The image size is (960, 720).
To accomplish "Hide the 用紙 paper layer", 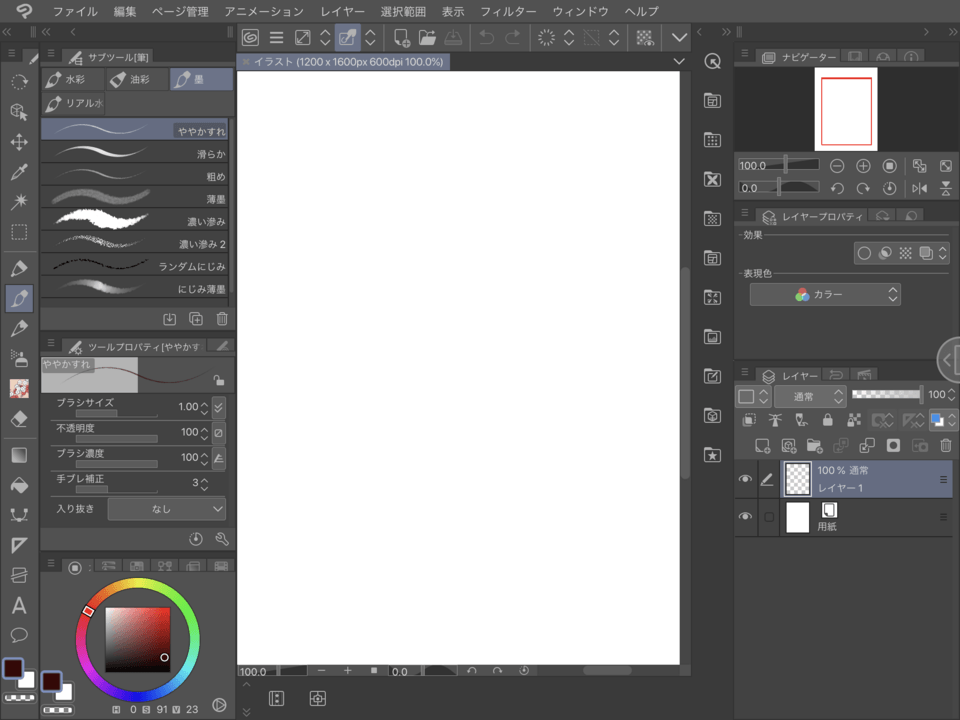I will click(x=745, y=517).
